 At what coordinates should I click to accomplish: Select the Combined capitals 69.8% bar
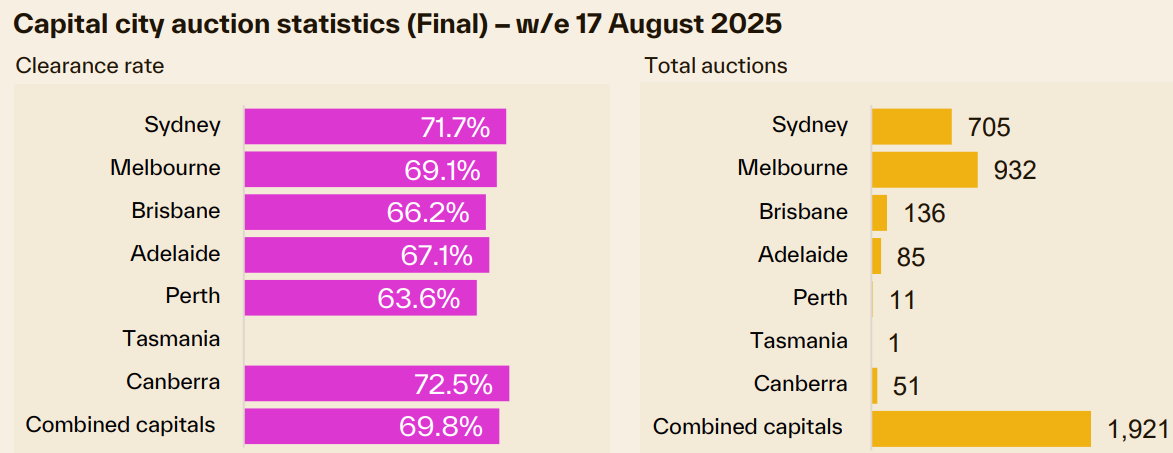tap(371, 427)
